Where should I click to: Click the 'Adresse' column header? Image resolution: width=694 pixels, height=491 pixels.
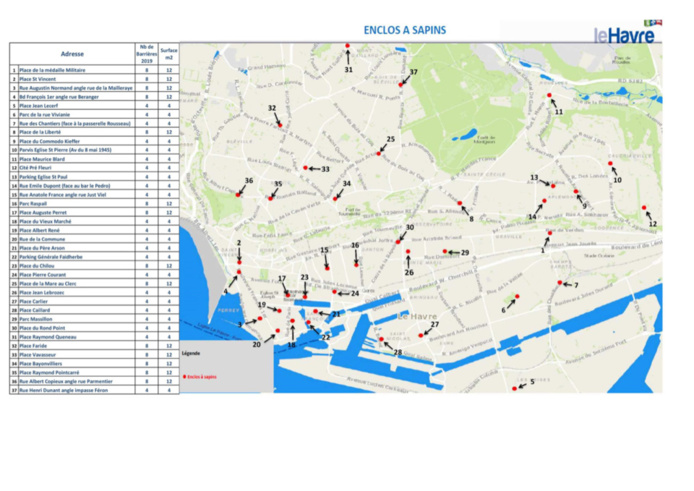[x=72, y=54]
